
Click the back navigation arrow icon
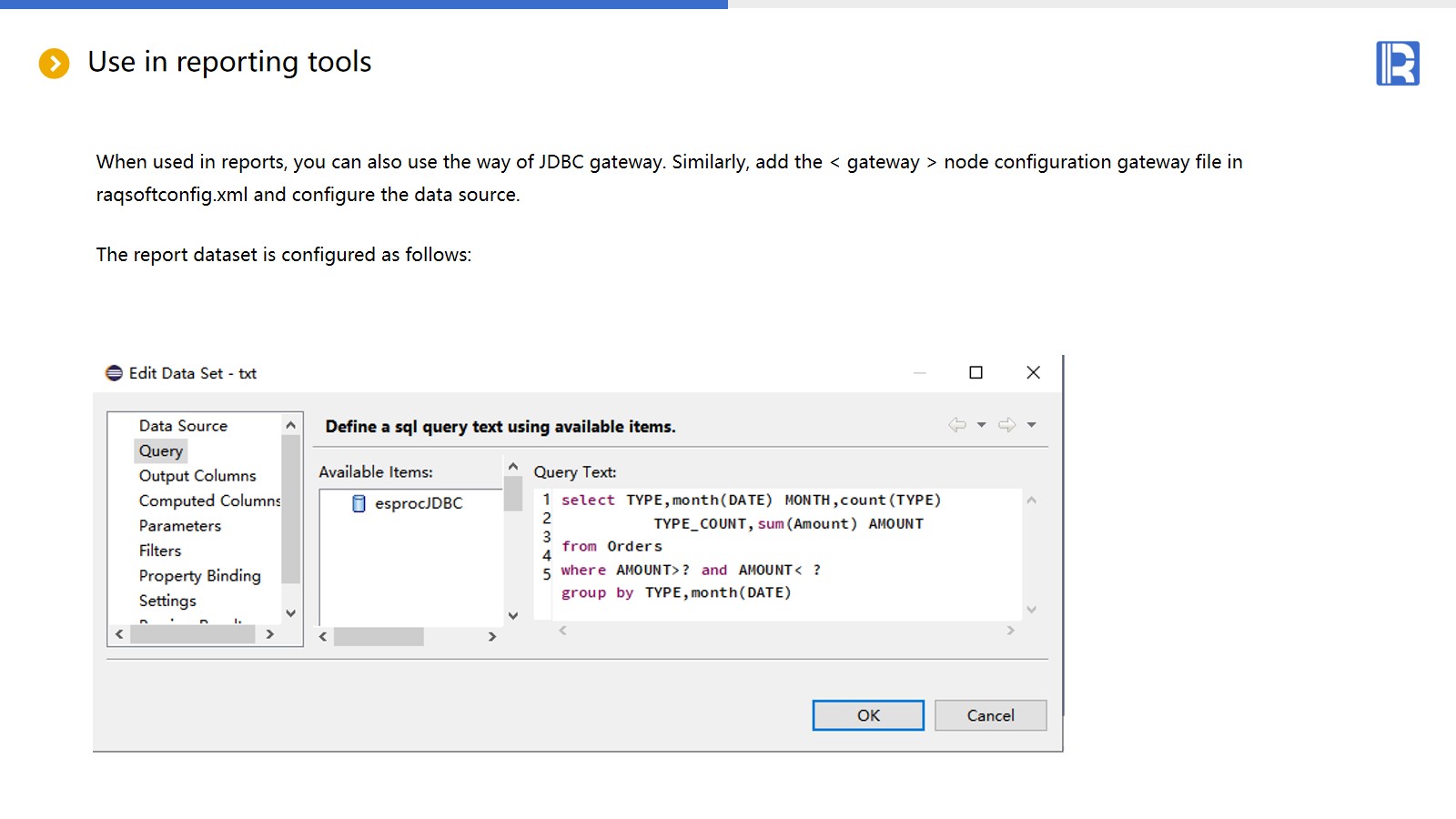(956, 425)
